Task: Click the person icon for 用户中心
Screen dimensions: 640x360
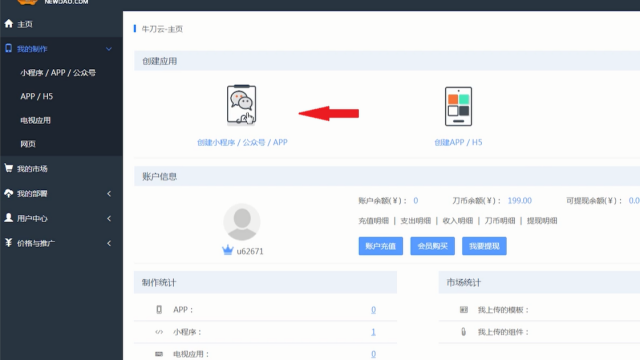Action: pos(9,218)
